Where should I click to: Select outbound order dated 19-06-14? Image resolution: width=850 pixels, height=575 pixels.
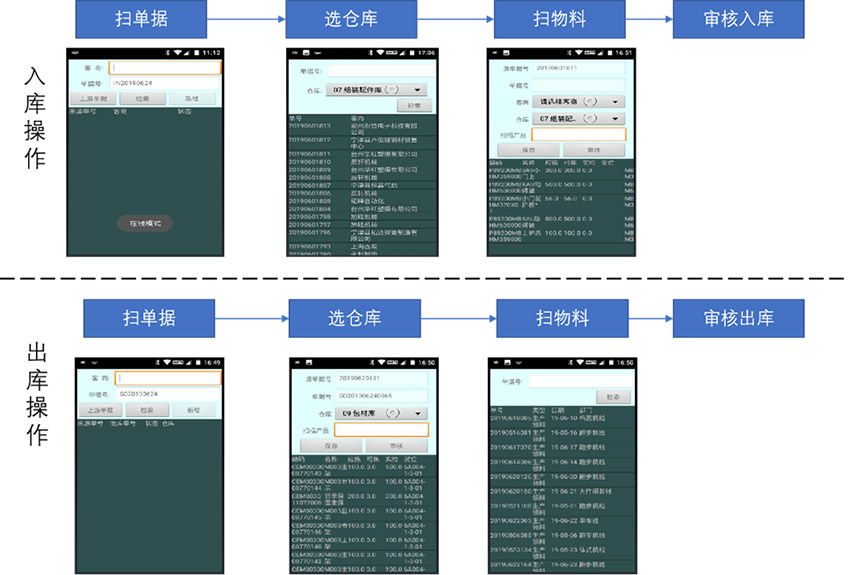[x=562, y=465]
